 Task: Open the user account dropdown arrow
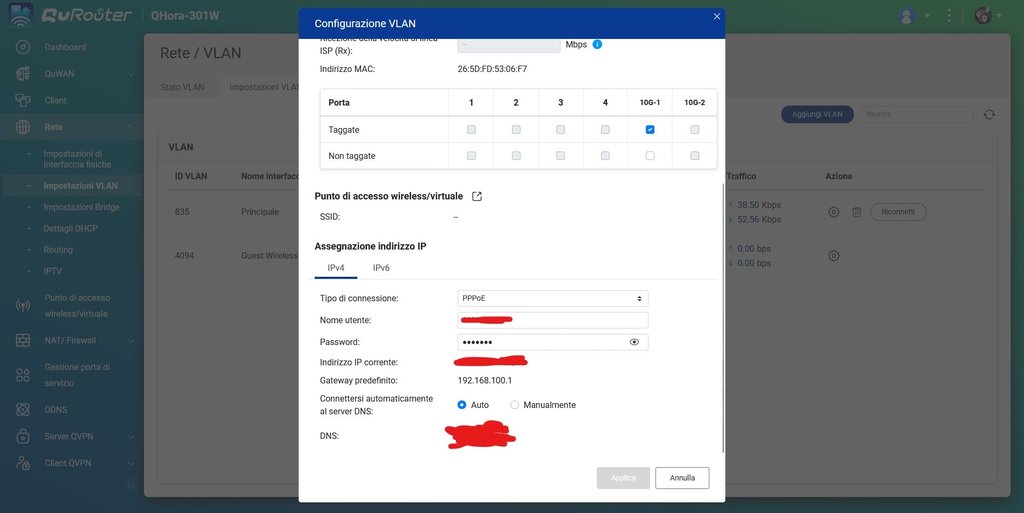927,16
